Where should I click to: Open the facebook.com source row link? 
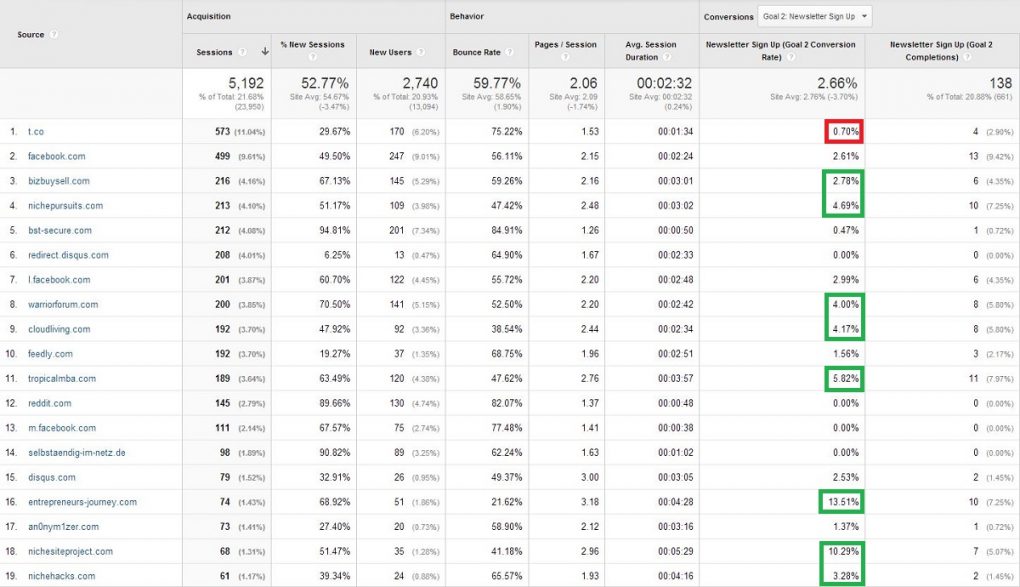[x=57, y=156]
